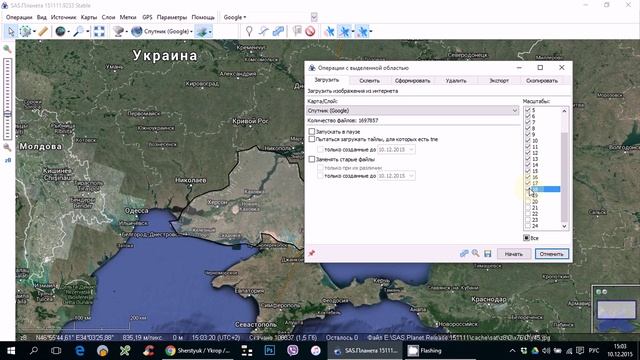The image size is (640, 360).
Task: Click the magnifier icon in dialog footer
Action: tap(476, 254)
